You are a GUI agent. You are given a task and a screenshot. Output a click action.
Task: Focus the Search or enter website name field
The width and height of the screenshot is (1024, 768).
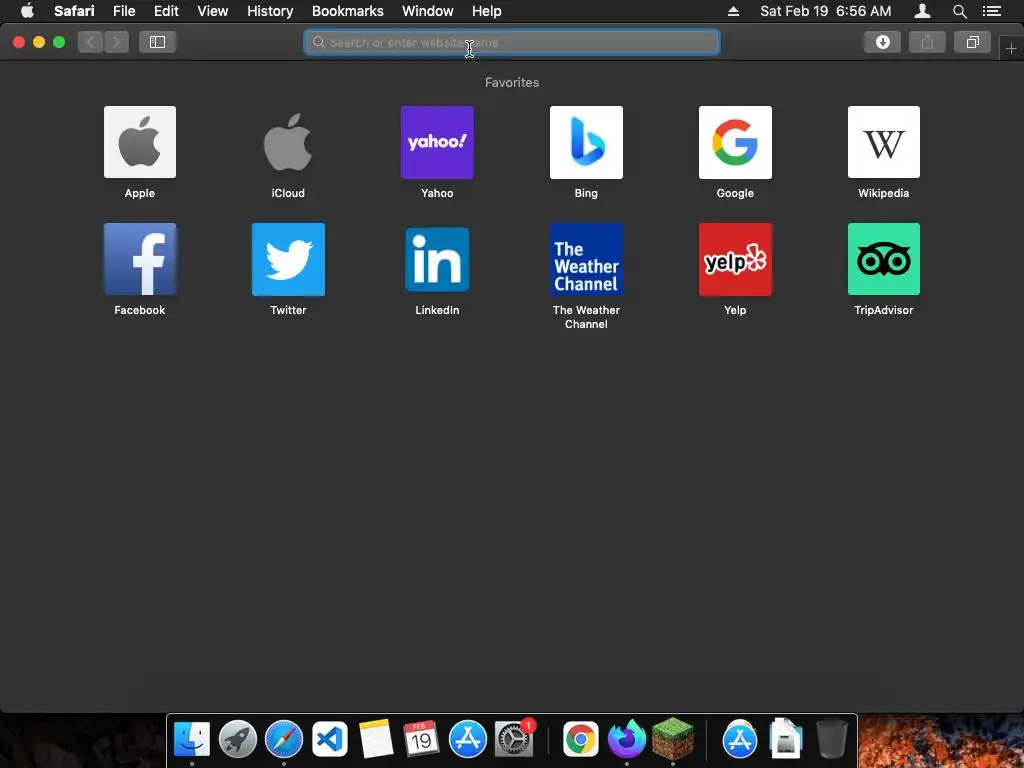pos(511,42)
